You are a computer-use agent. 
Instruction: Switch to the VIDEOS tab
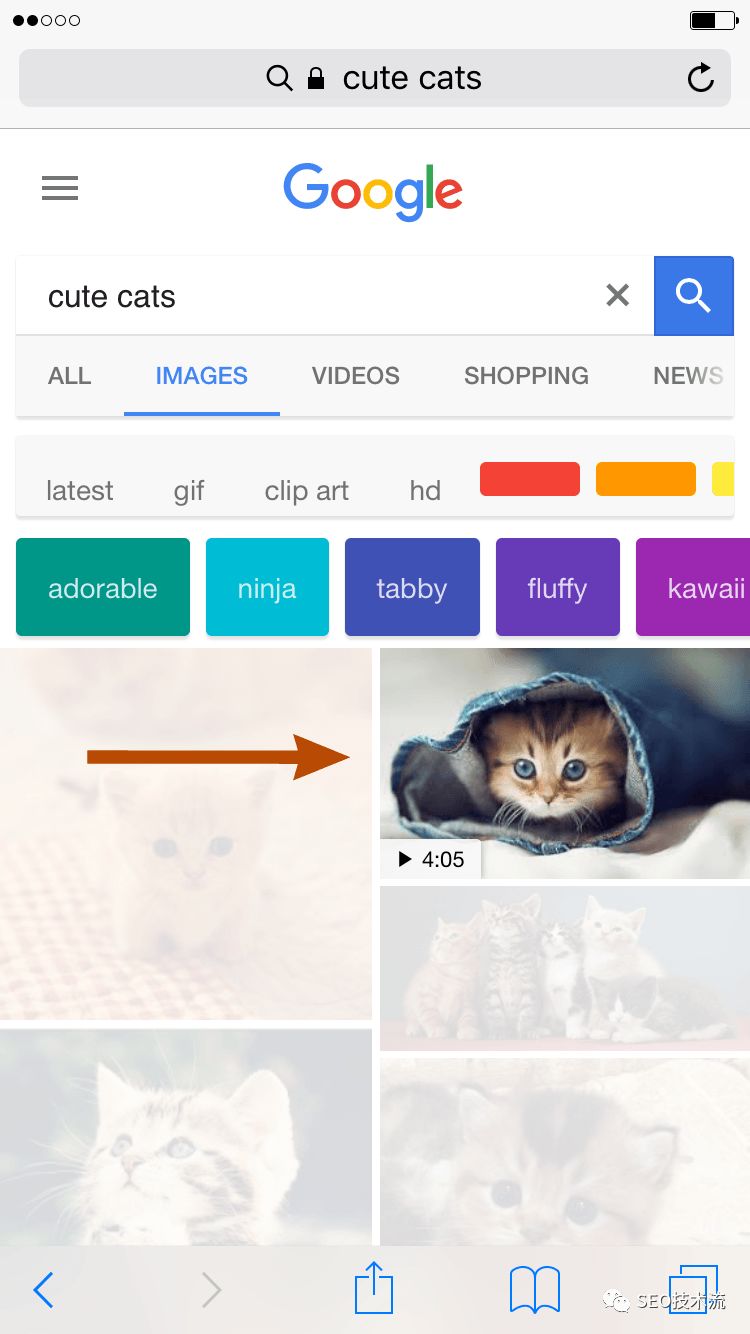point(355,376)
